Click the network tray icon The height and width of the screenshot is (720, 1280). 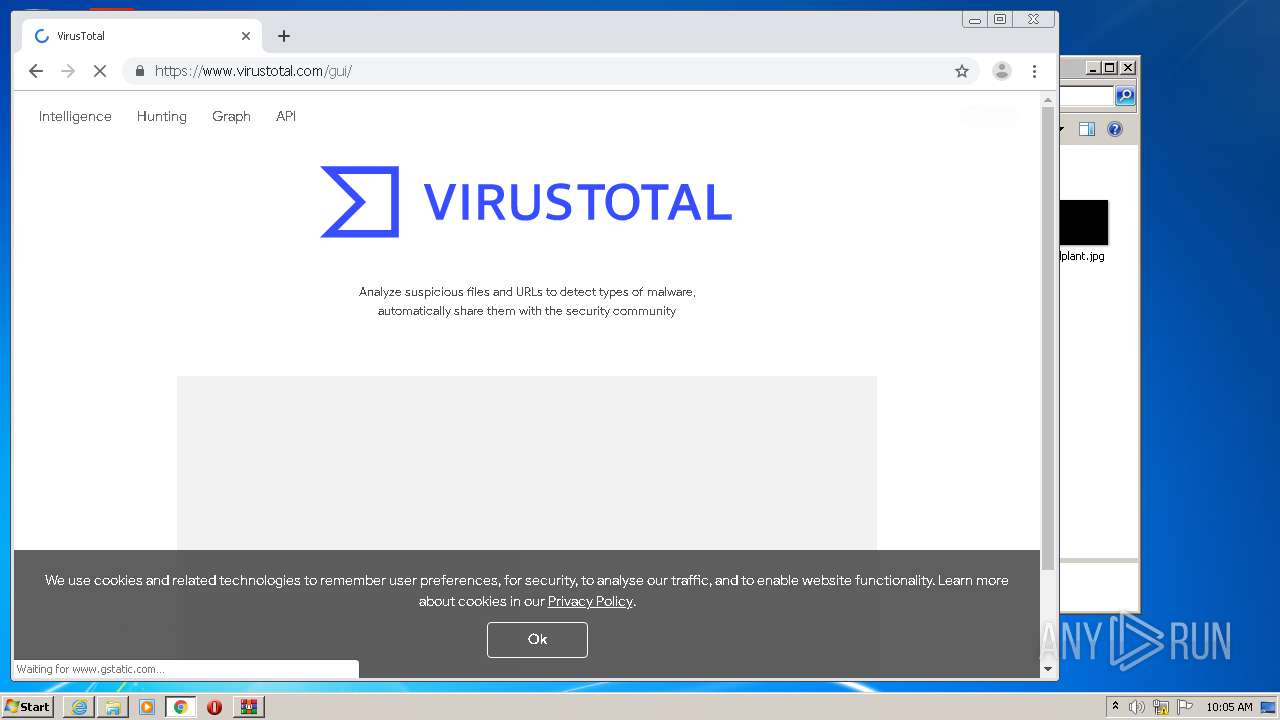pyautogui.click(x=1161, y=707)
